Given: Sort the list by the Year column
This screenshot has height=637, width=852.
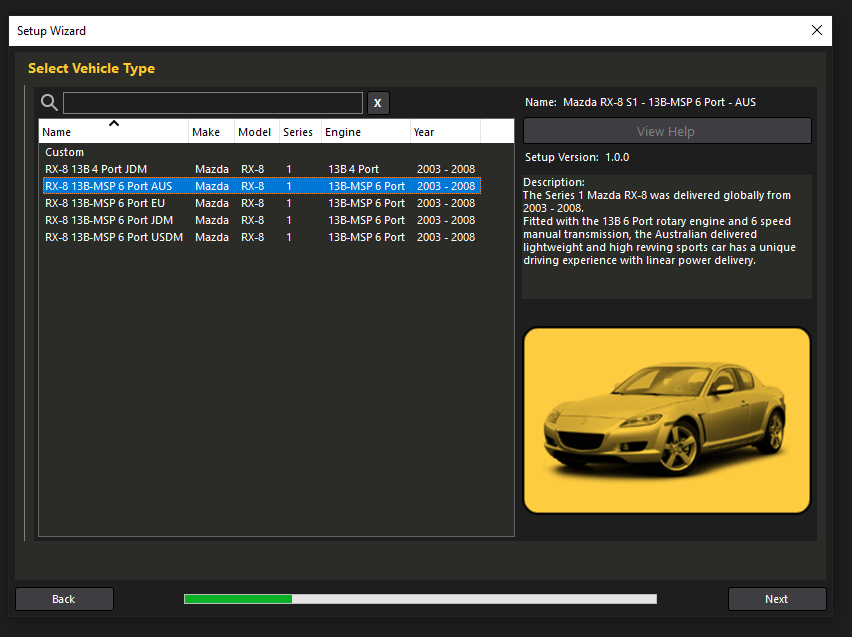Looking at the screenshot, I should (x=445, y=132).
